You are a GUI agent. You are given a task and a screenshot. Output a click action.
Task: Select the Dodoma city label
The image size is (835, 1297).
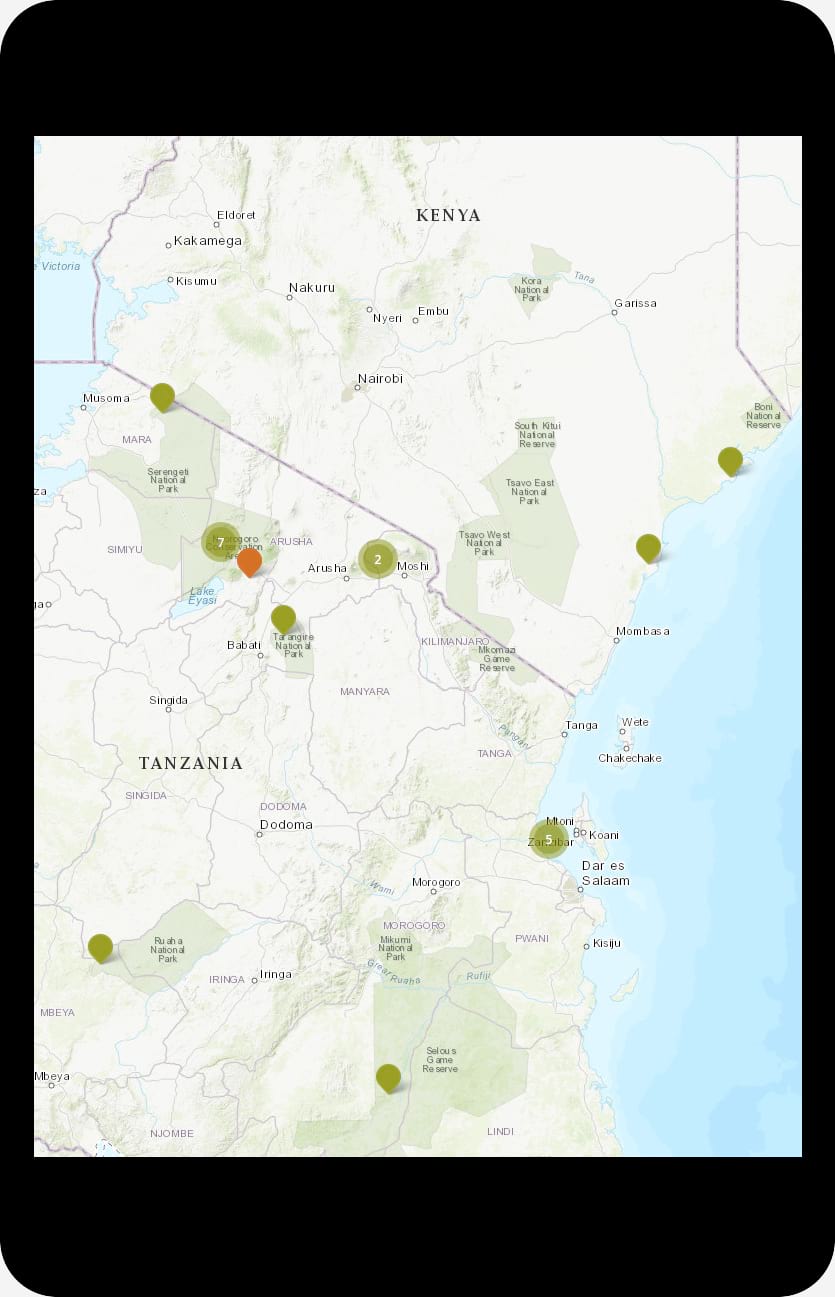pos(286,825)
